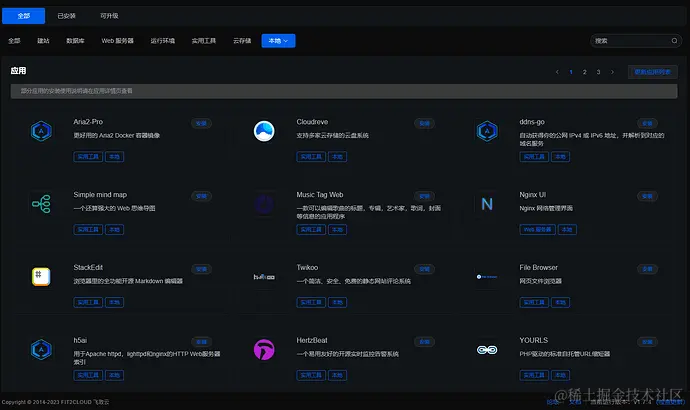Screen dimensions: 690x410
Task: Install the HertzBeat app
Action: click(x=425, y=342)
